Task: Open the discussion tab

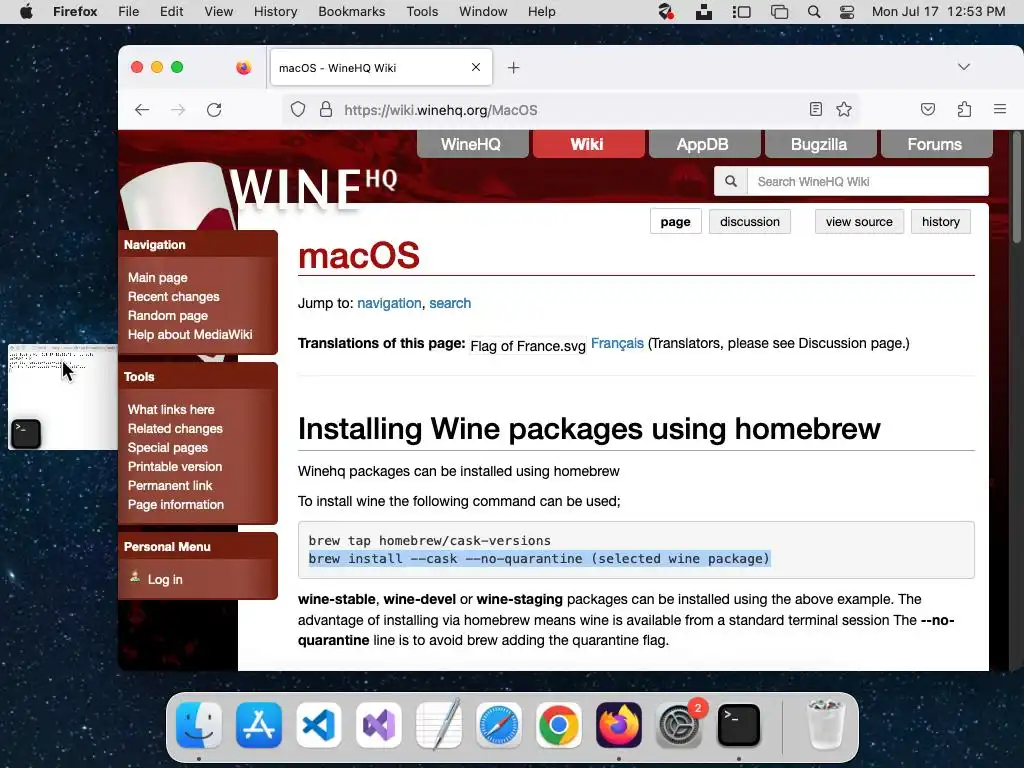Action: tap(750, 221)
